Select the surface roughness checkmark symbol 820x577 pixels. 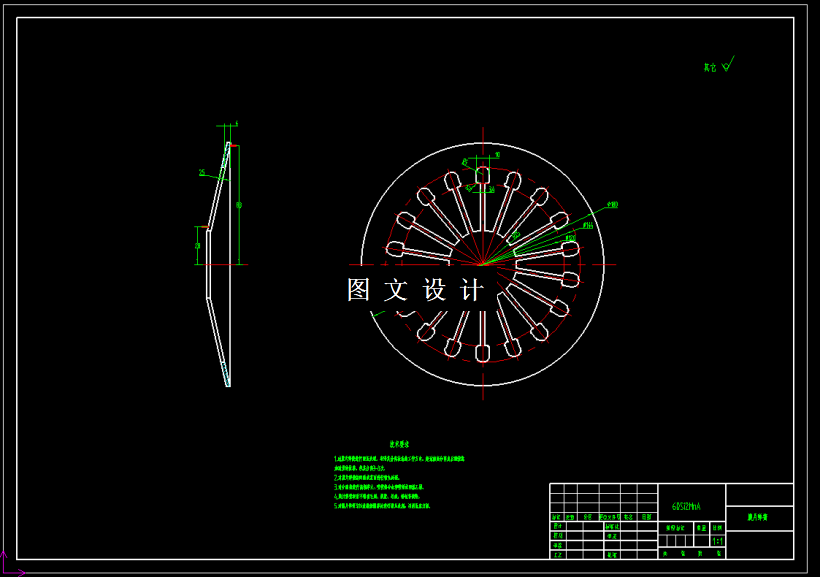tap(728, 64)
